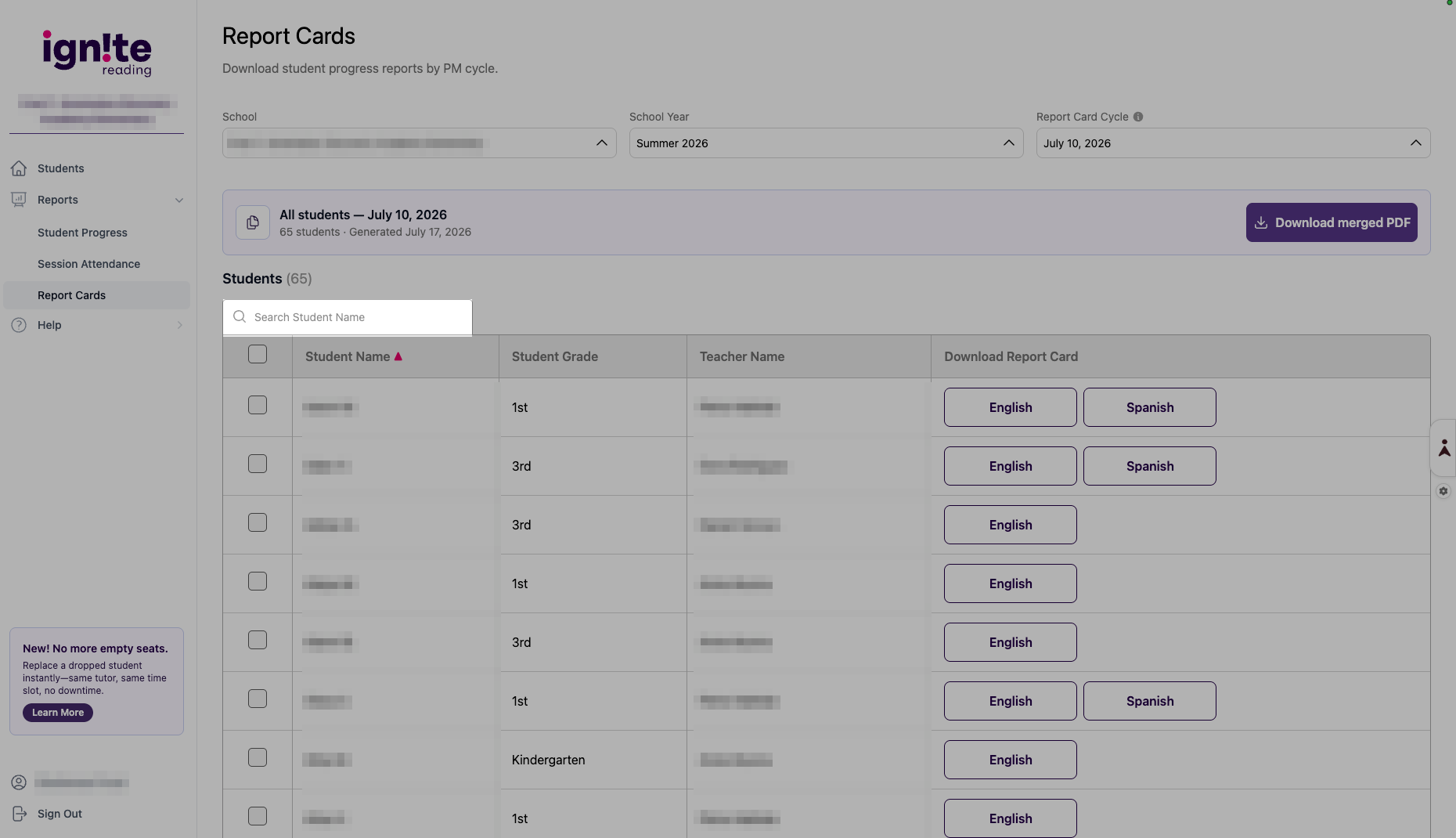
Task: Download Spanish report card in sixth row
Action: tap(1150, 701)
